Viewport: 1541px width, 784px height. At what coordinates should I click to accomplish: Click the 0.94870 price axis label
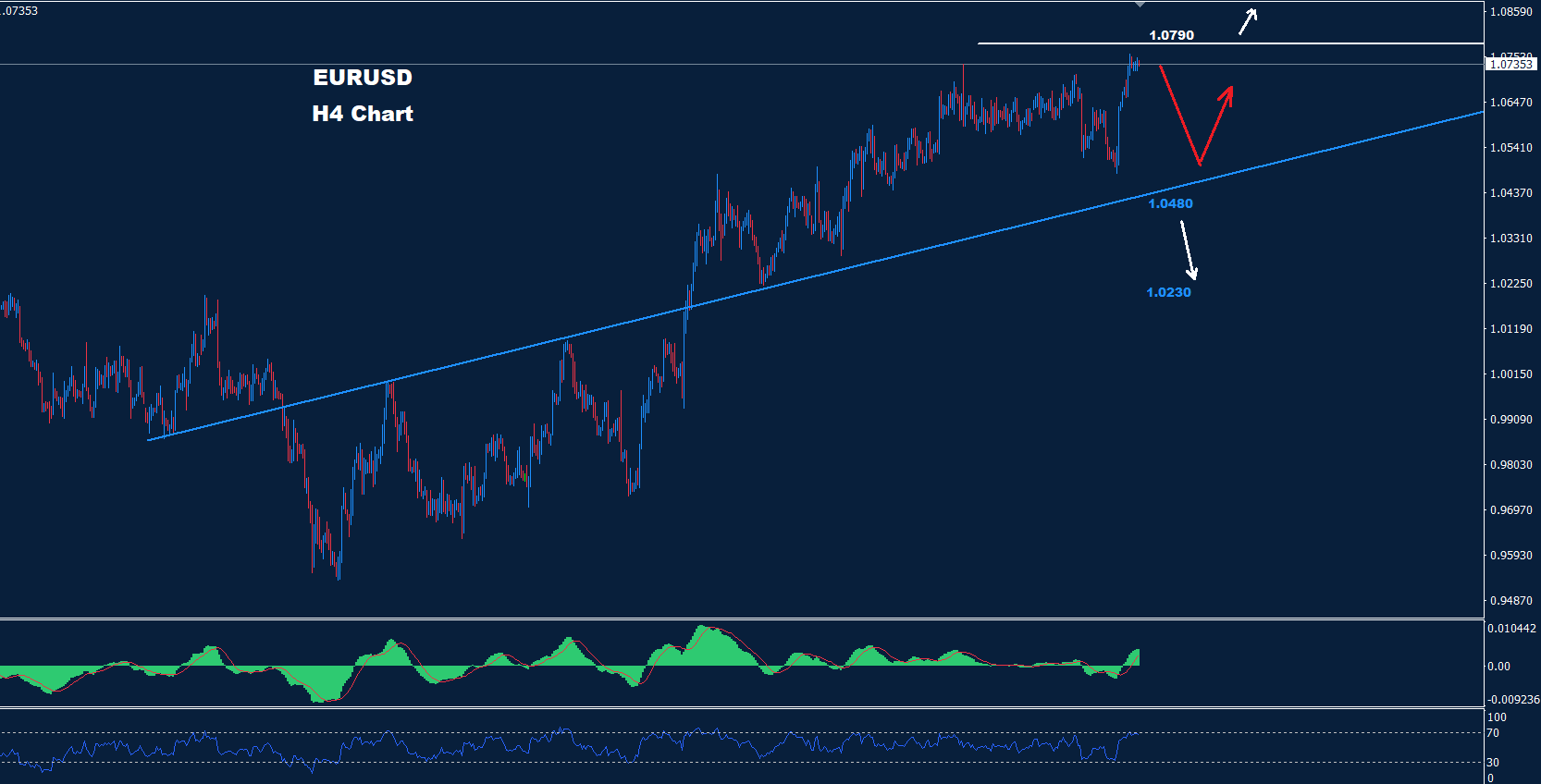1510,601
